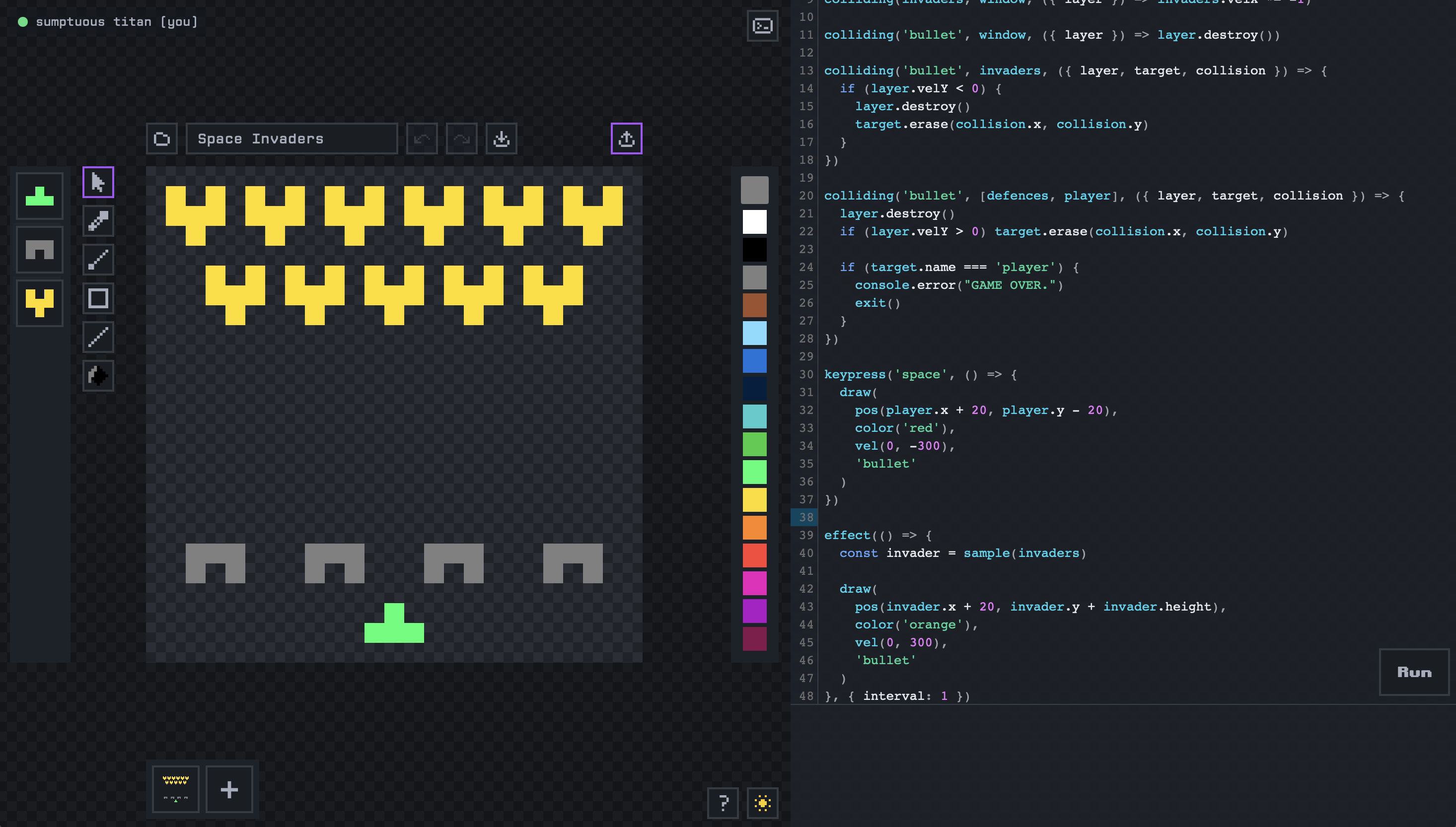
Task: Click 'defences' in line 20 code
Action: point(1018,196)
